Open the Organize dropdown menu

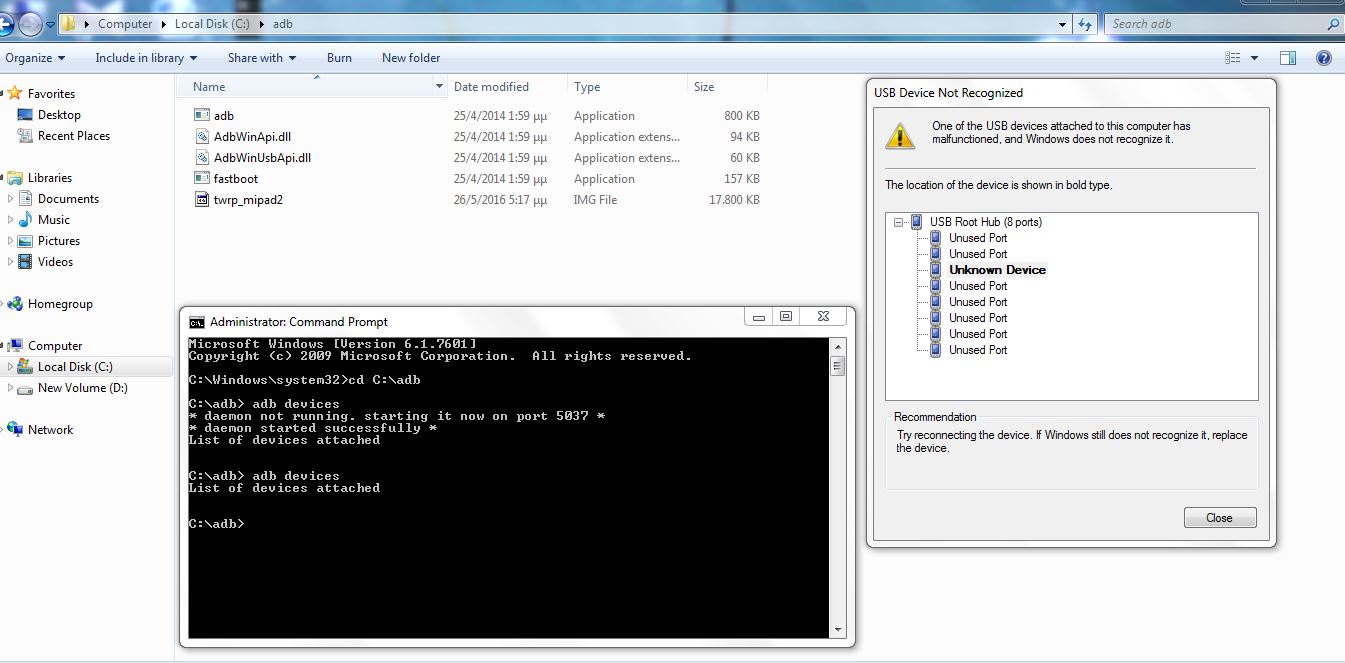coord(35,58)
